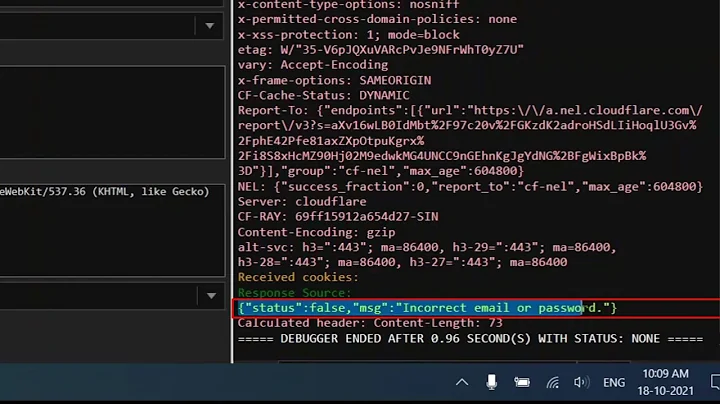Viewport: 720px width, 404px height.
Task: Open the upper dropdown arrow in left panel
Action: click(210, 26)
